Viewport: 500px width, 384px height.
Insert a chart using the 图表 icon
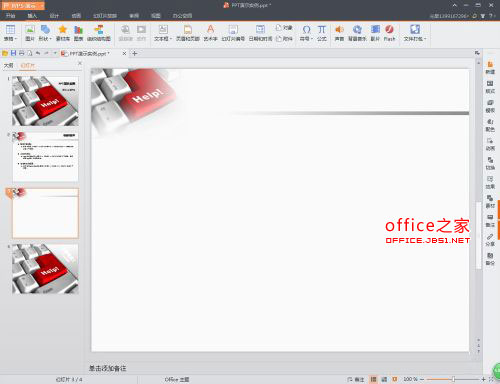click(78, 33)
